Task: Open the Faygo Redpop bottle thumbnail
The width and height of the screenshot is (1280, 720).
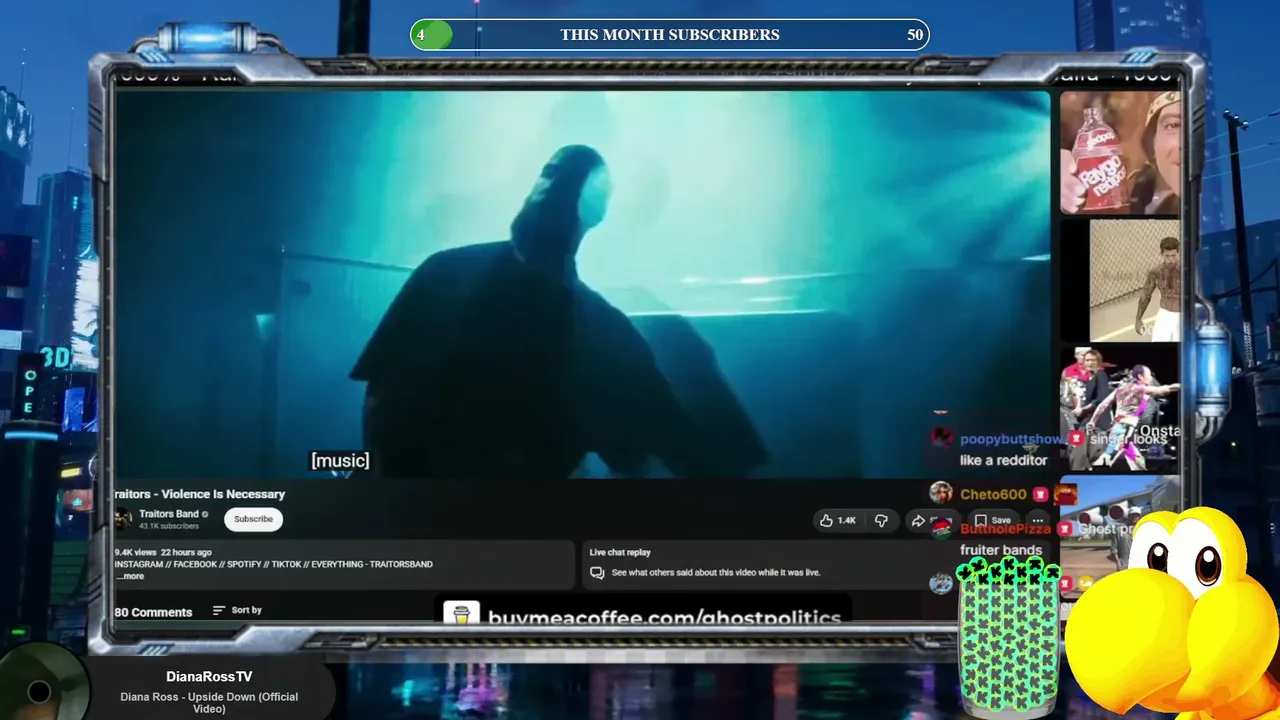Action: [x=1120, y=153]
